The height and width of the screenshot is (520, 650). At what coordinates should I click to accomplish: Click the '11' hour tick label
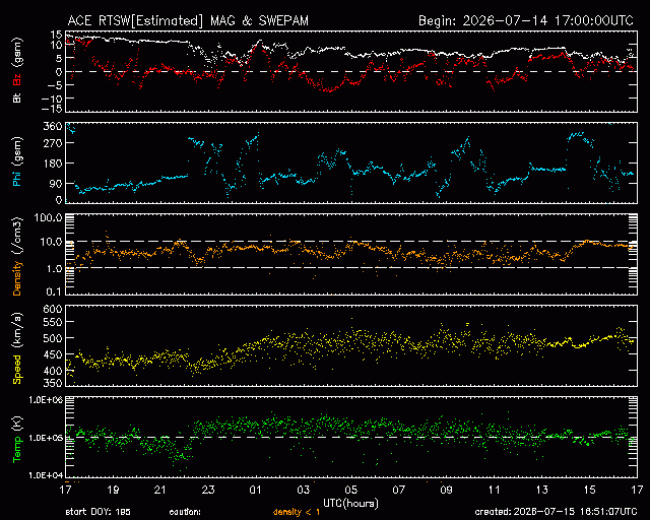click(x=494, y=490)
